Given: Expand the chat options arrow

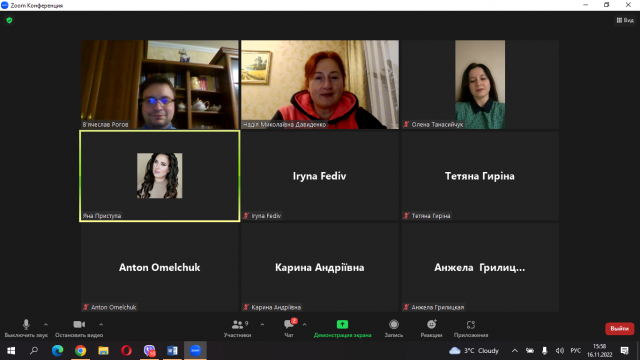Looking at the screenshot, I should point(304,325).
